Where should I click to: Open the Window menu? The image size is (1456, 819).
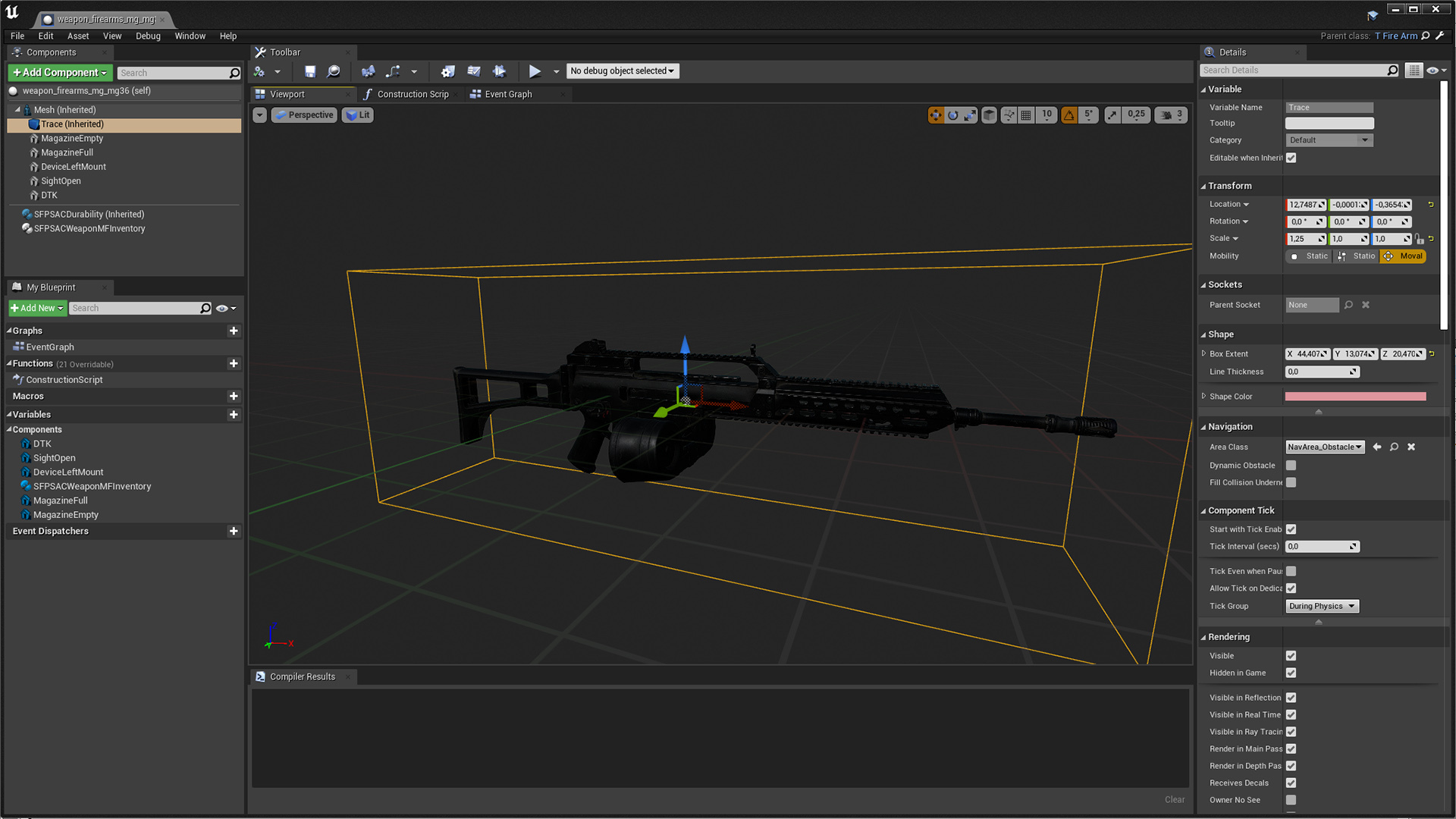point(190,36)
